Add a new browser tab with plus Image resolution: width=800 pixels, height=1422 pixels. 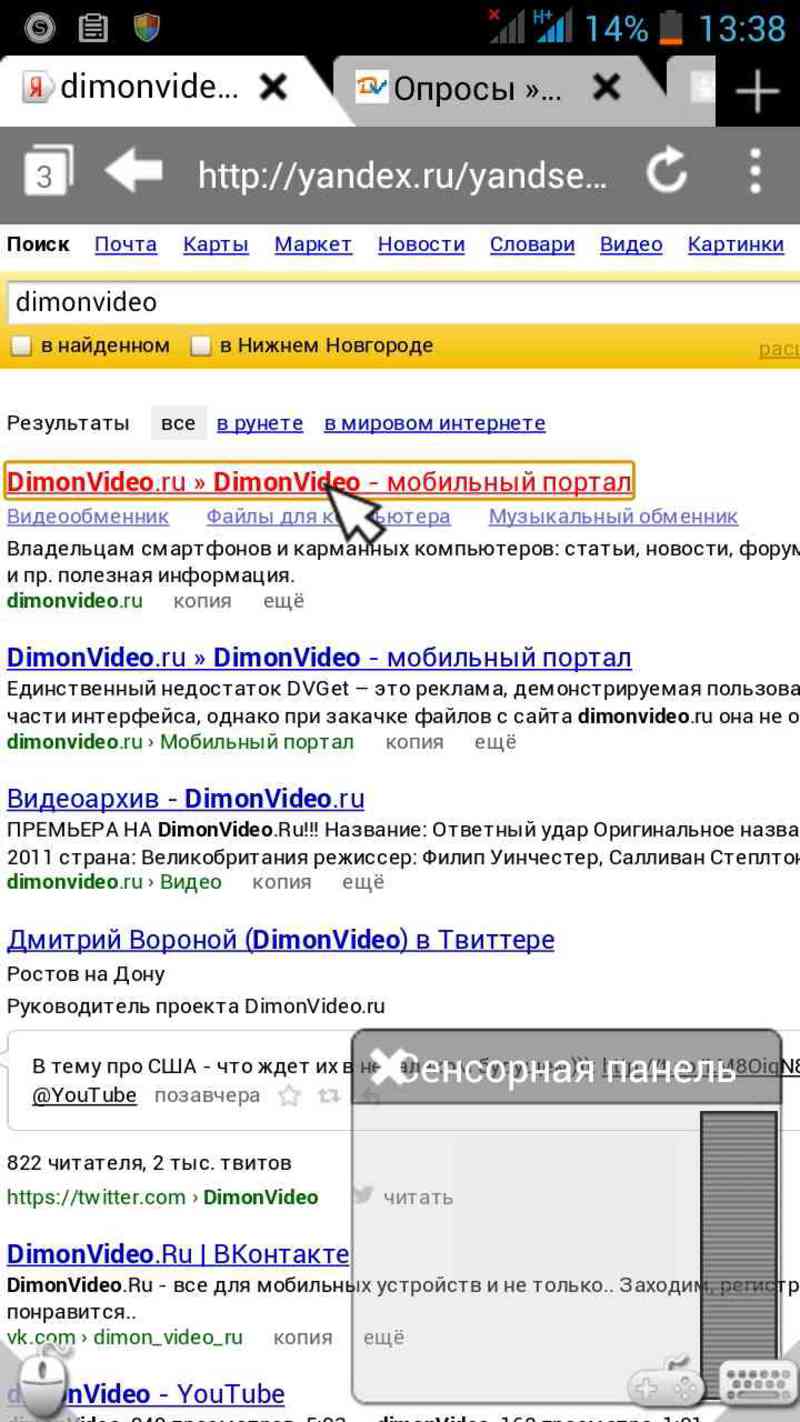point(757,91)
